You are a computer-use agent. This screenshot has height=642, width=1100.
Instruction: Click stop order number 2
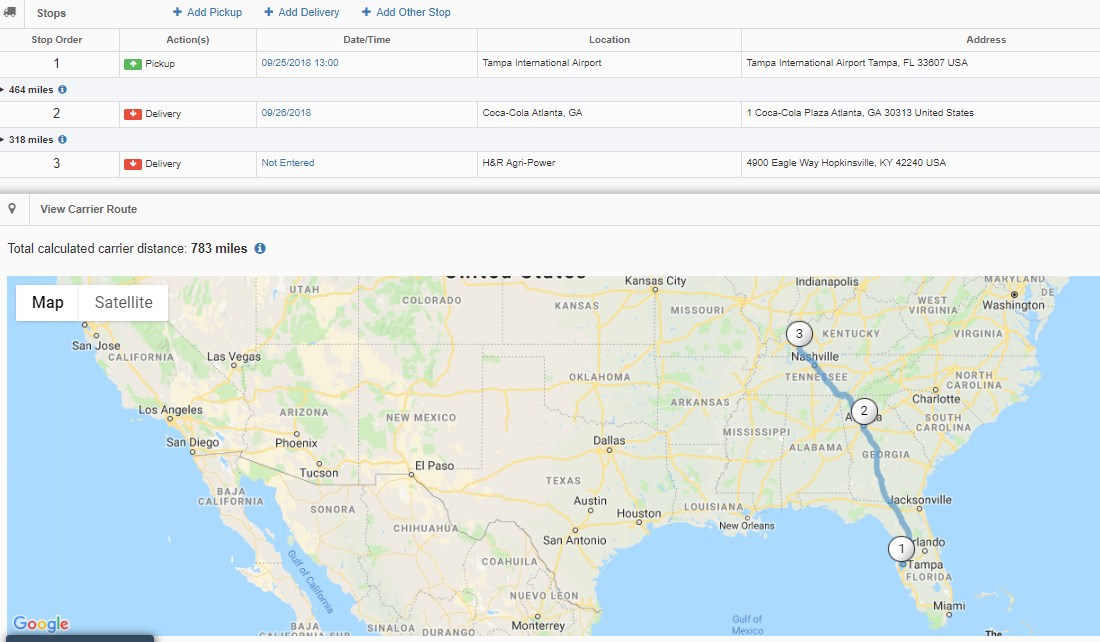[57, 113]
